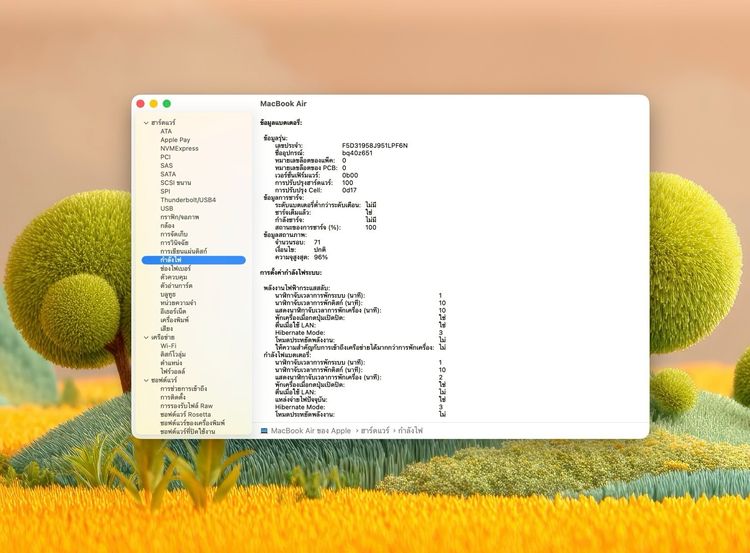750x553 pixels.
Task: Open Wi-Fi under the network section
Action: (169, 345)
